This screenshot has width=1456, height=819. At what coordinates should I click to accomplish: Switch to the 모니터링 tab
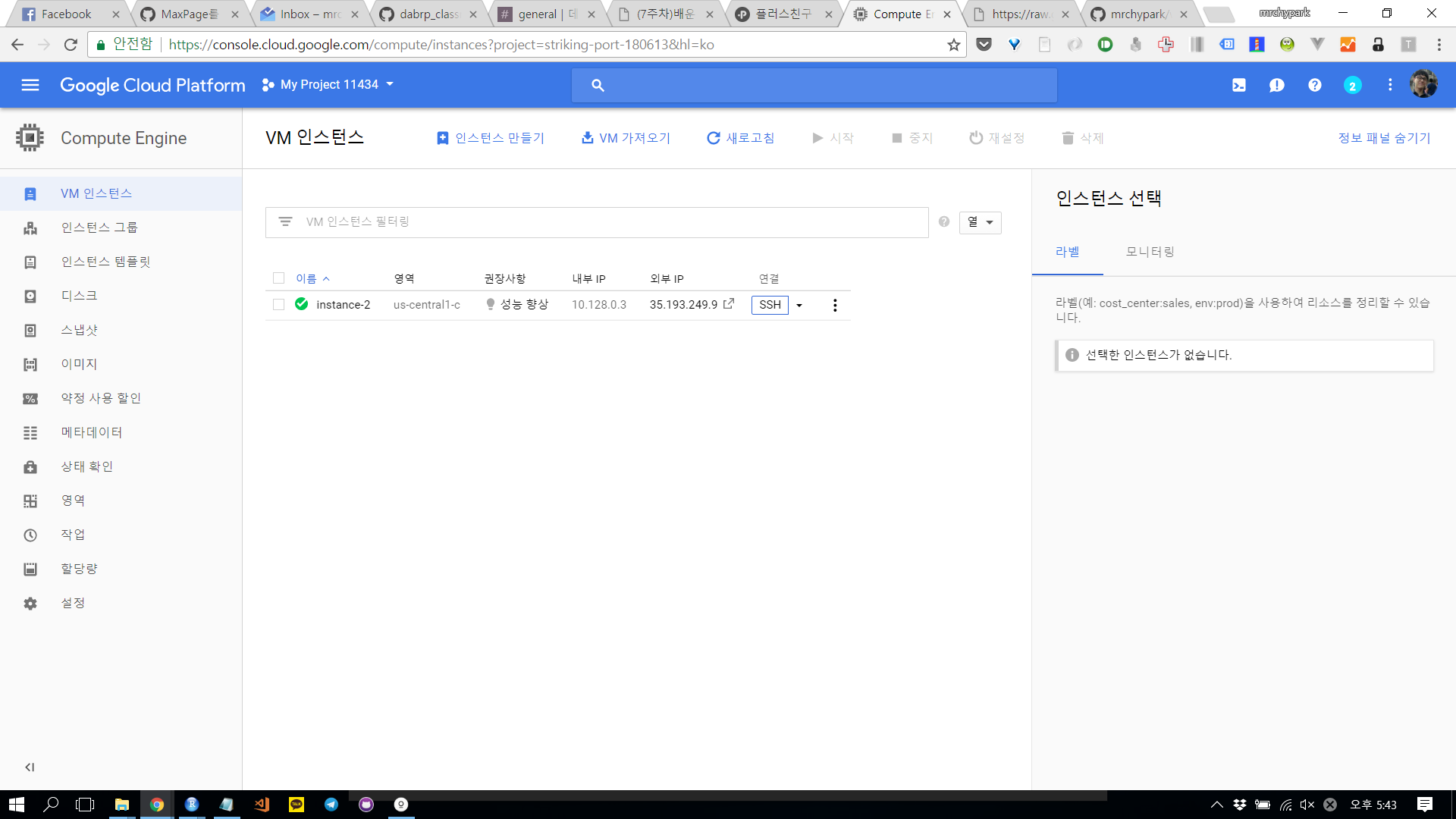(1150, 252)
